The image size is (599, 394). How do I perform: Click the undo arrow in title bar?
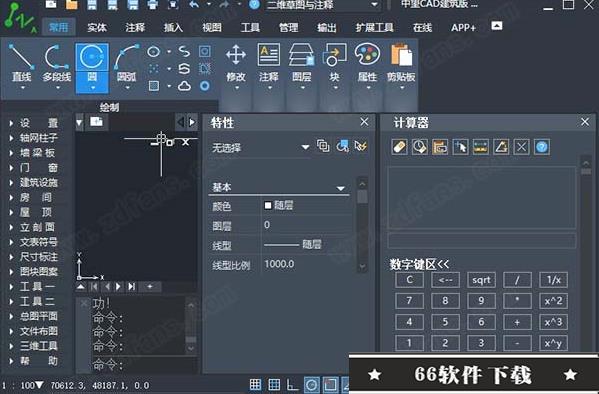click(194, 5)
